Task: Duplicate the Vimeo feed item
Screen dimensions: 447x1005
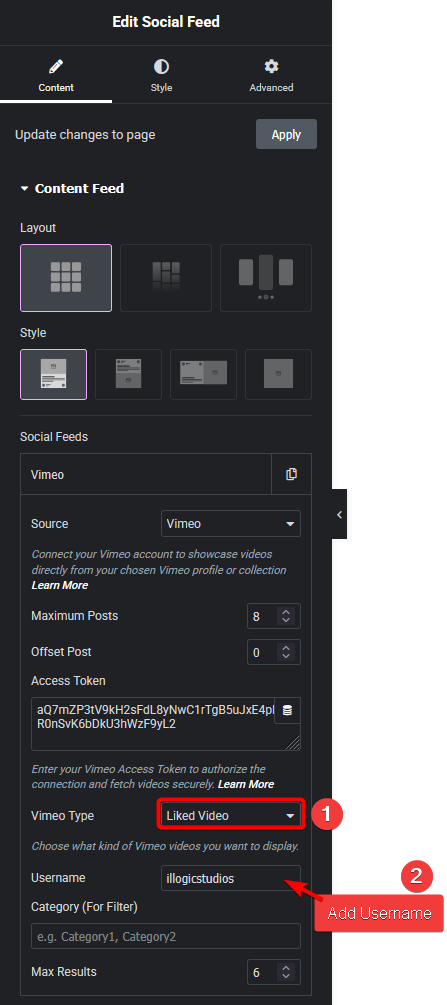Action: [291, 475]
